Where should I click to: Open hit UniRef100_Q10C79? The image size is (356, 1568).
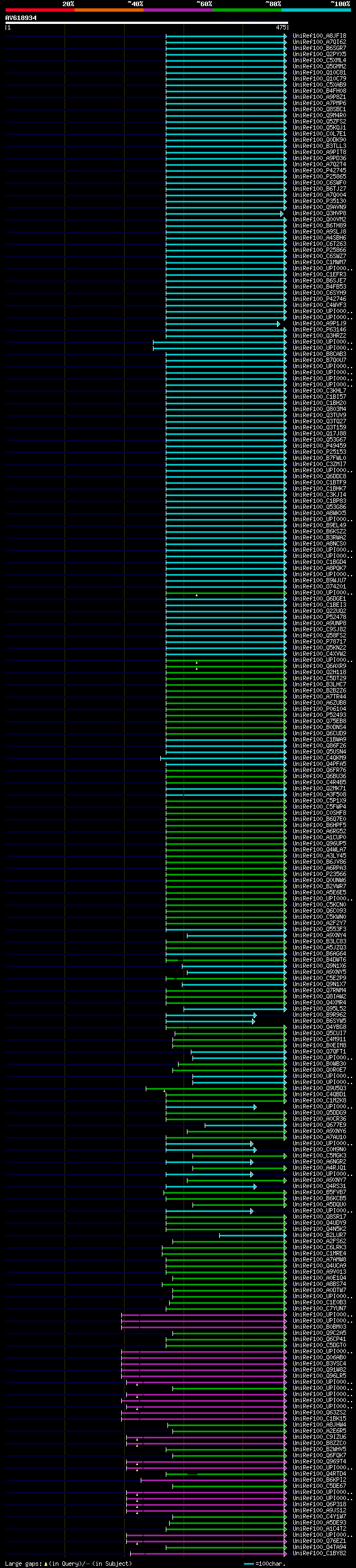(319, 78)
